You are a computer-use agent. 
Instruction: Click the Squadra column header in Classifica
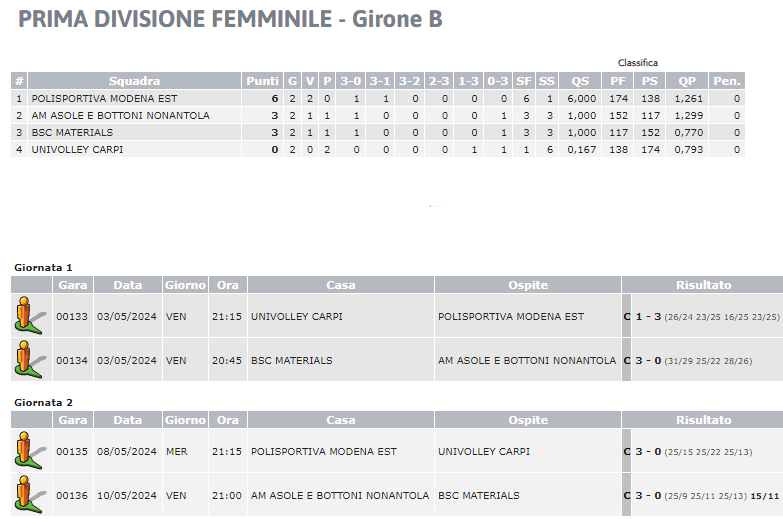click(134, 81)
